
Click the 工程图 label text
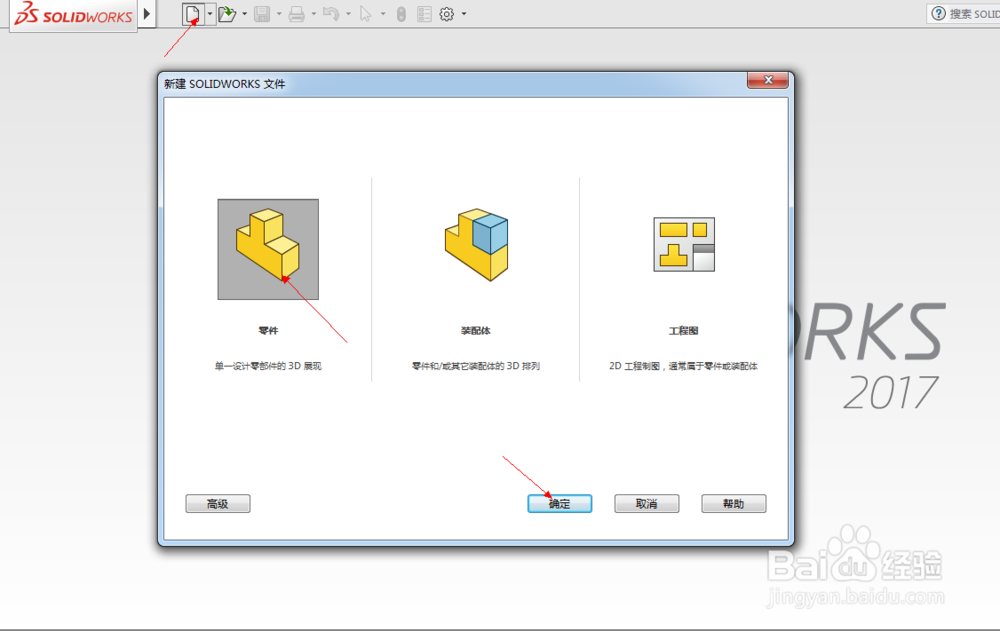pyautogui.click(x=684, y=330)
